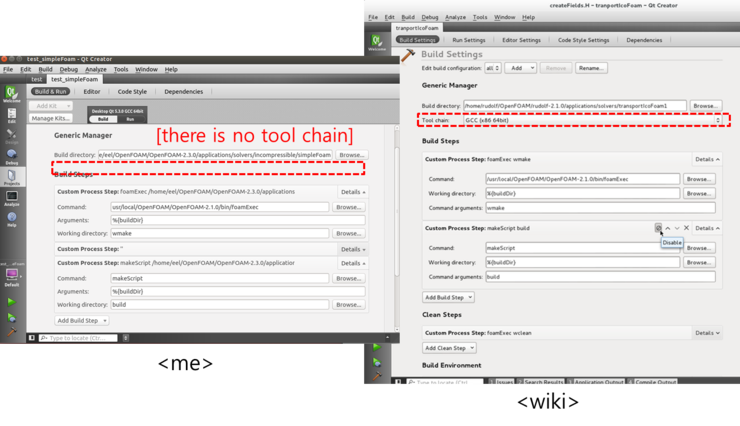Select Projects mode in test_simpleFoam sidebar
The image size is (740, 426).
click(11, 178)
